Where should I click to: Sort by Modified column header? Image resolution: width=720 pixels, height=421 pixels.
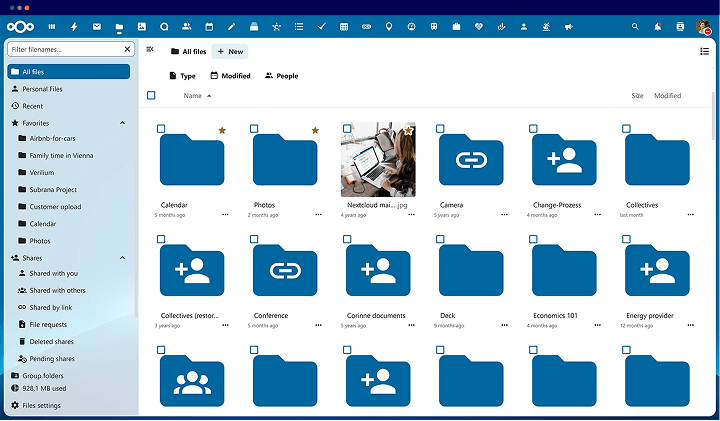coord(667,95)
